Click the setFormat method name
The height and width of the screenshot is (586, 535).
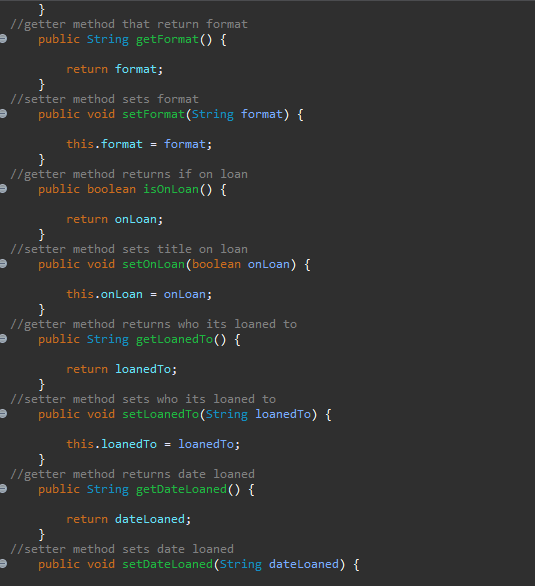(x=154, y=114)
